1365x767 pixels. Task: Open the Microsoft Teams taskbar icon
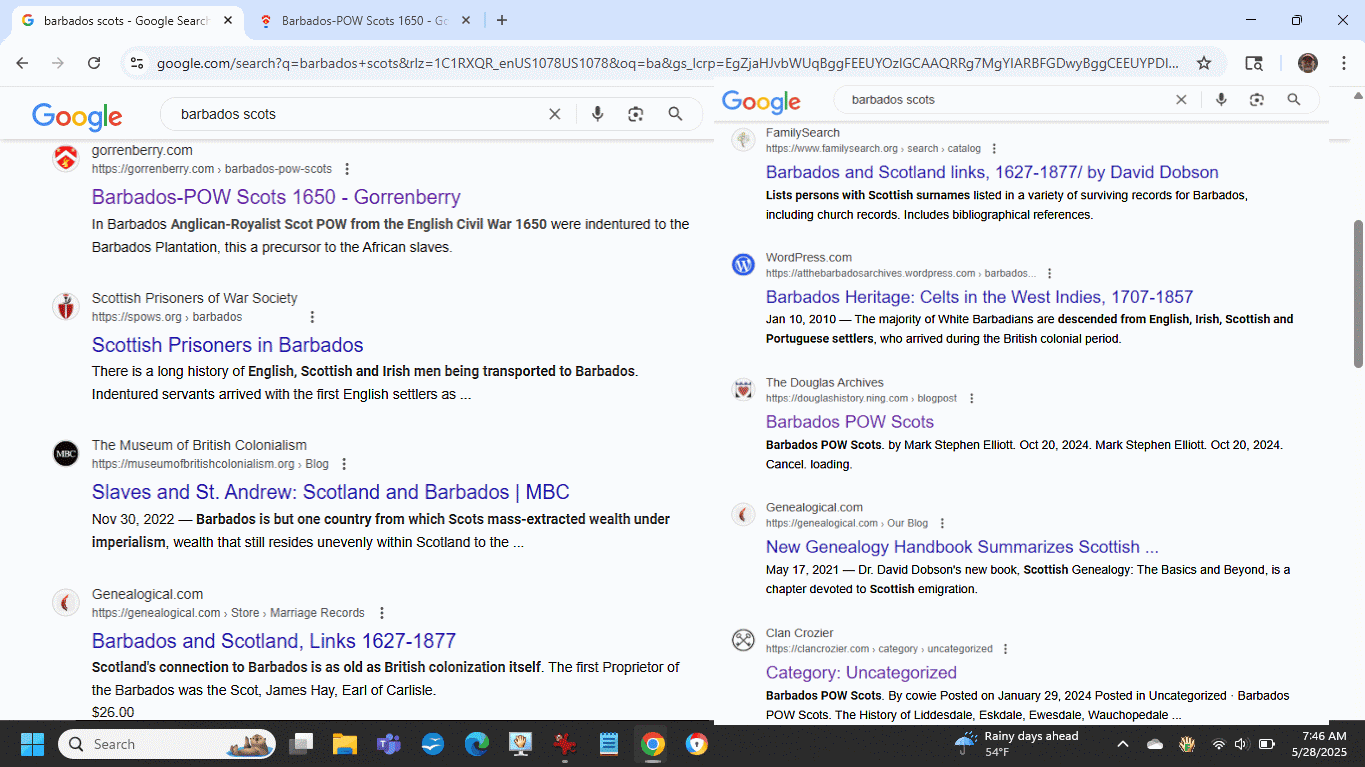pyautogui.click(x=388, y=744)
